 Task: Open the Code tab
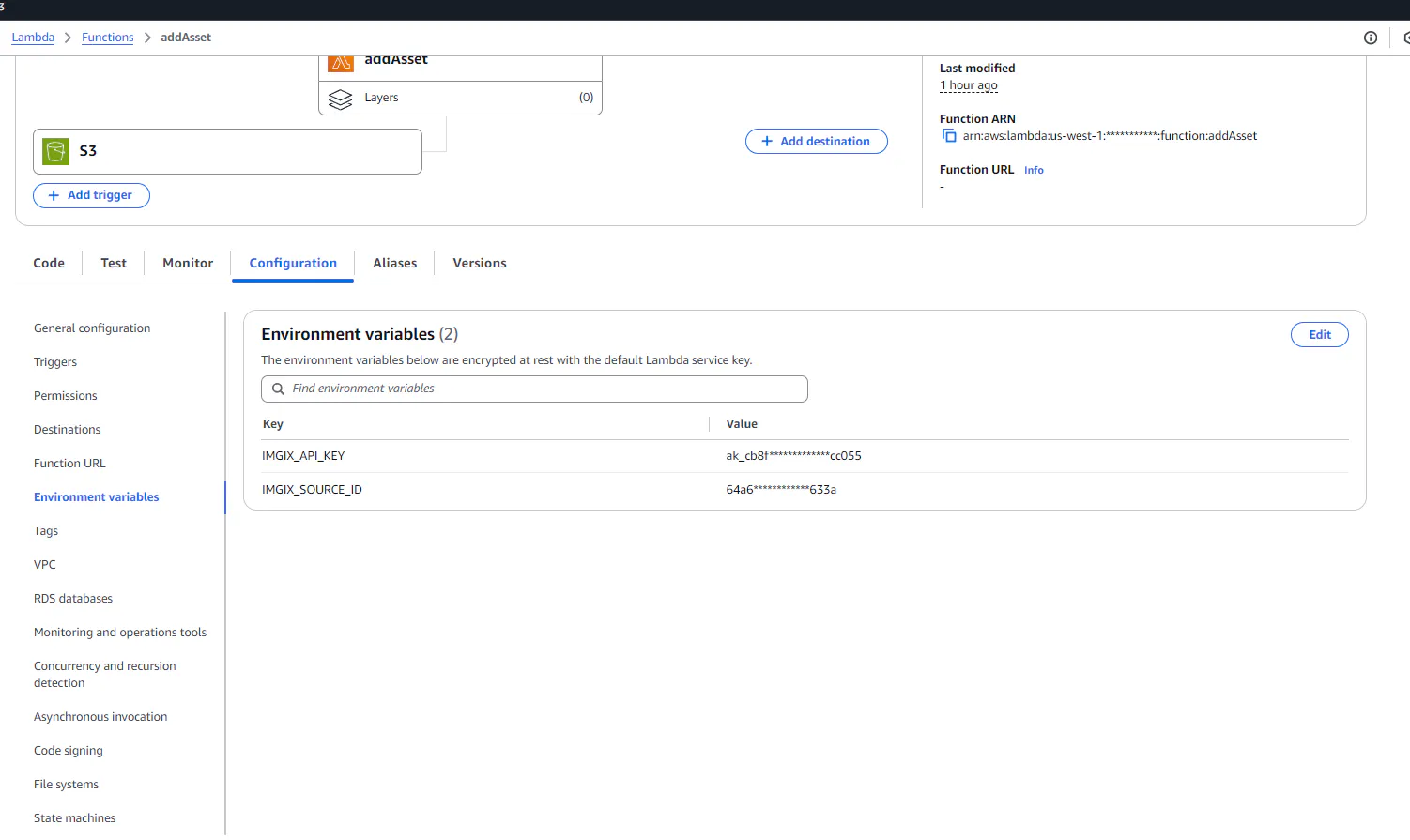point(49,264)
